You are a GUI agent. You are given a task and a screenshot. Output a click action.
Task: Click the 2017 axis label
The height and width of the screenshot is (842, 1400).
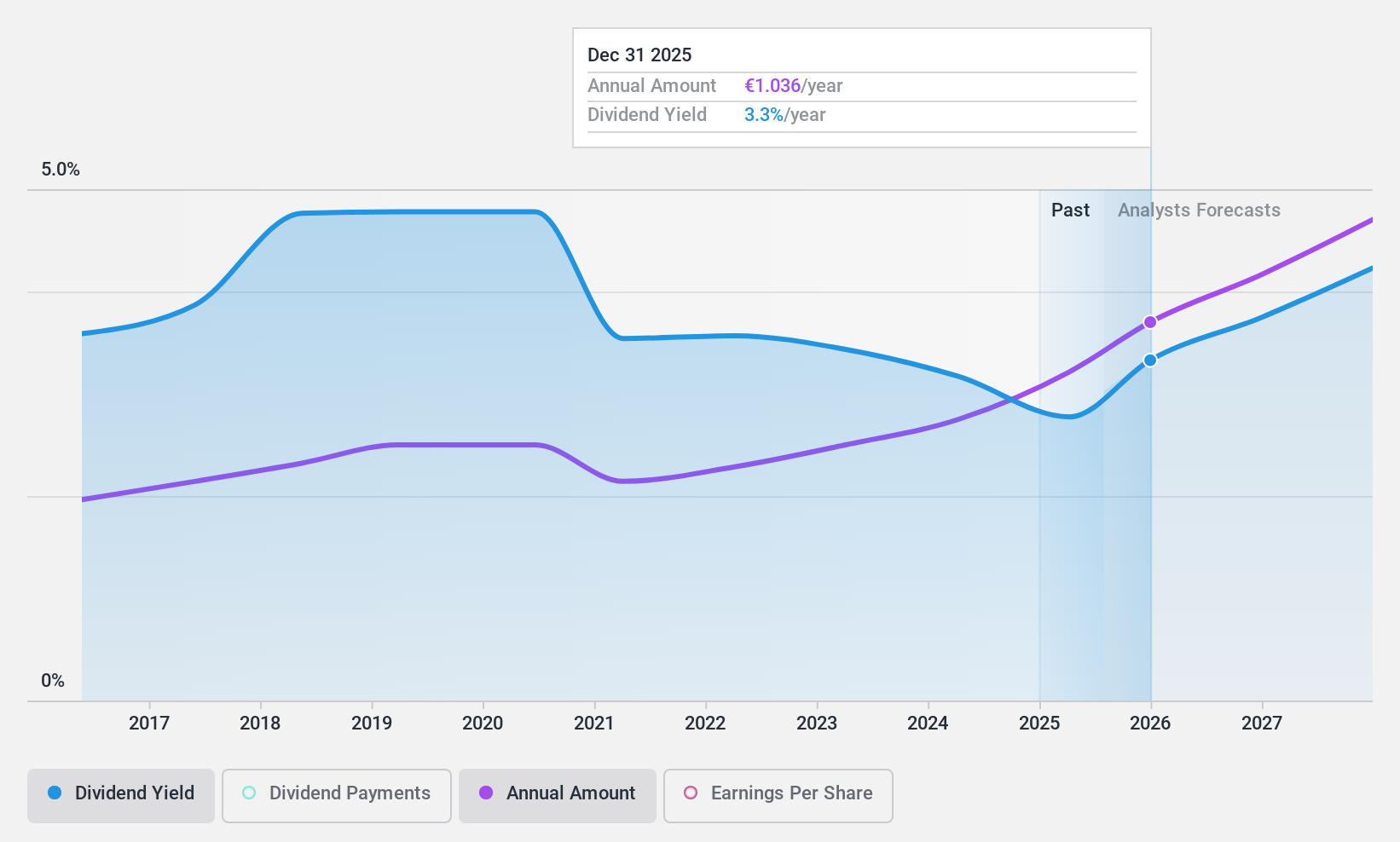(149, 724)
